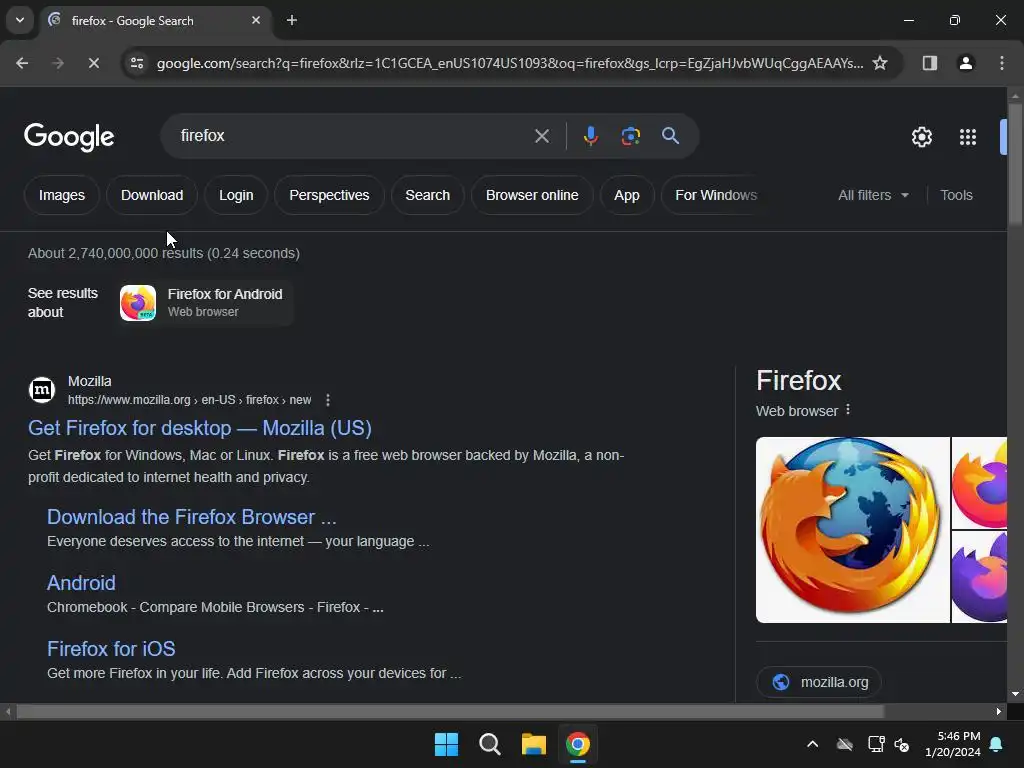This screenshot has width=1024, height=768.
Task: Start a voice search with the microphone
Action: tap(590, 136)
